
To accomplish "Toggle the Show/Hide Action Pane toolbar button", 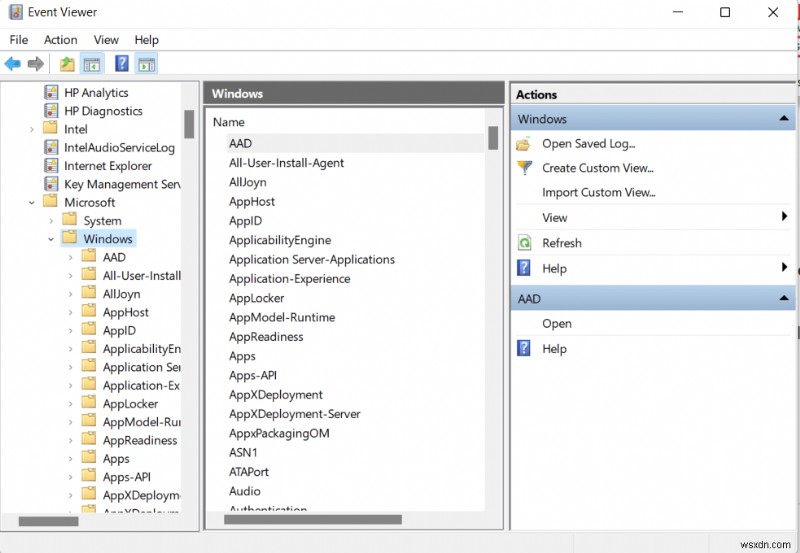I will 146,64.
